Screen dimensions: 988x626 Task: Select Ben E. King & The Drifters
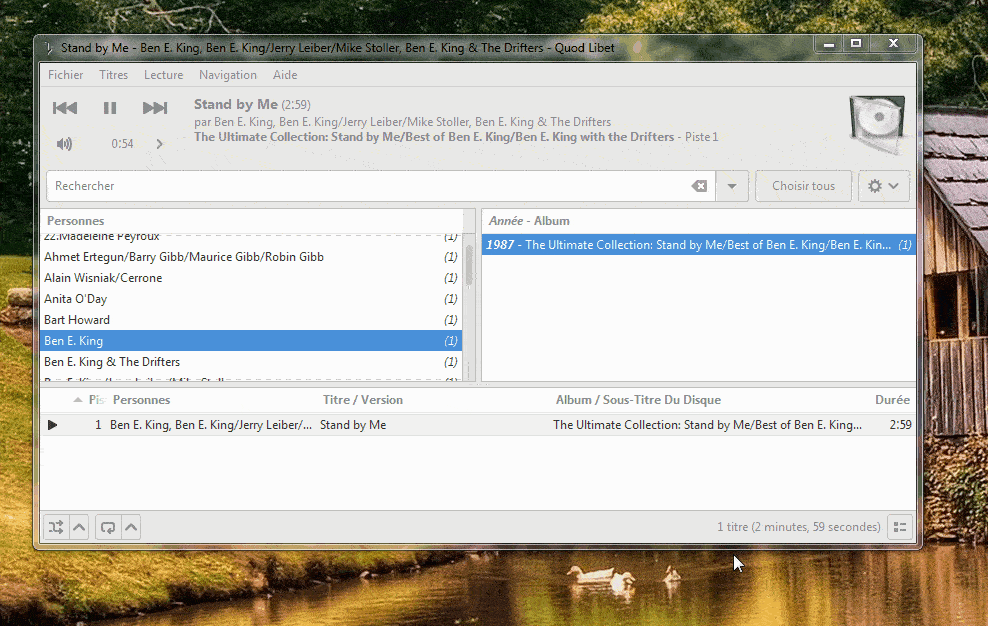[x=251, y=362]
